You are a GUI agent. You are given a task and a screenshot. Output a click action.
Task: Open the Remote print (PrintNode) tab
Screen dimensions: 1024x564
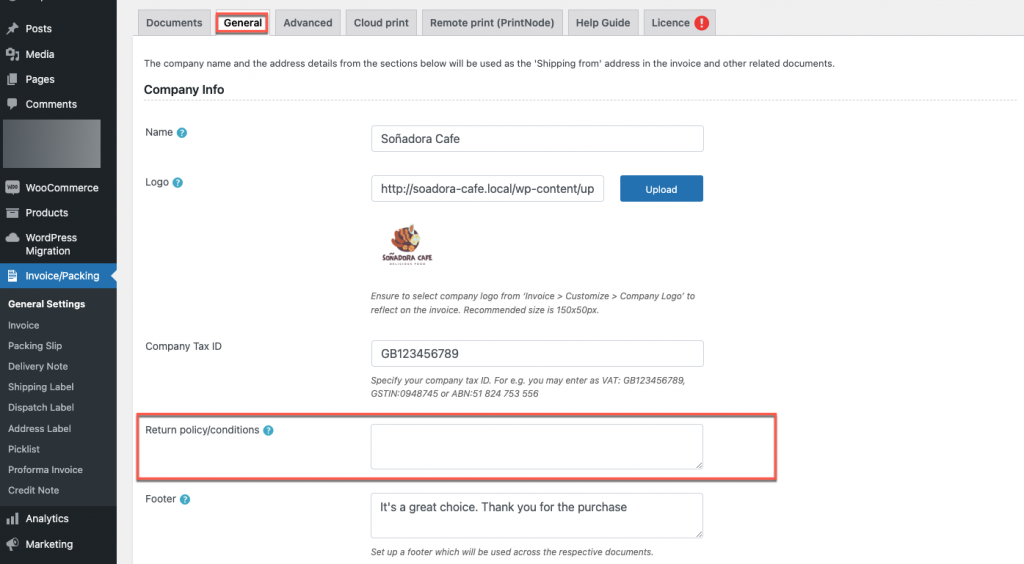pos(492,23)
